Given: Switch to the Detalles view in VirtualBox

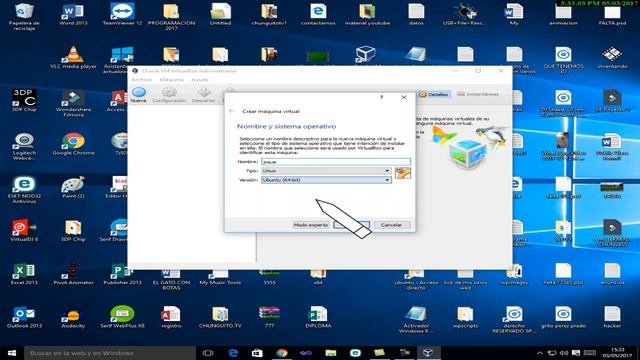Looking at the screenshot, I should click(x=433, y=94).
